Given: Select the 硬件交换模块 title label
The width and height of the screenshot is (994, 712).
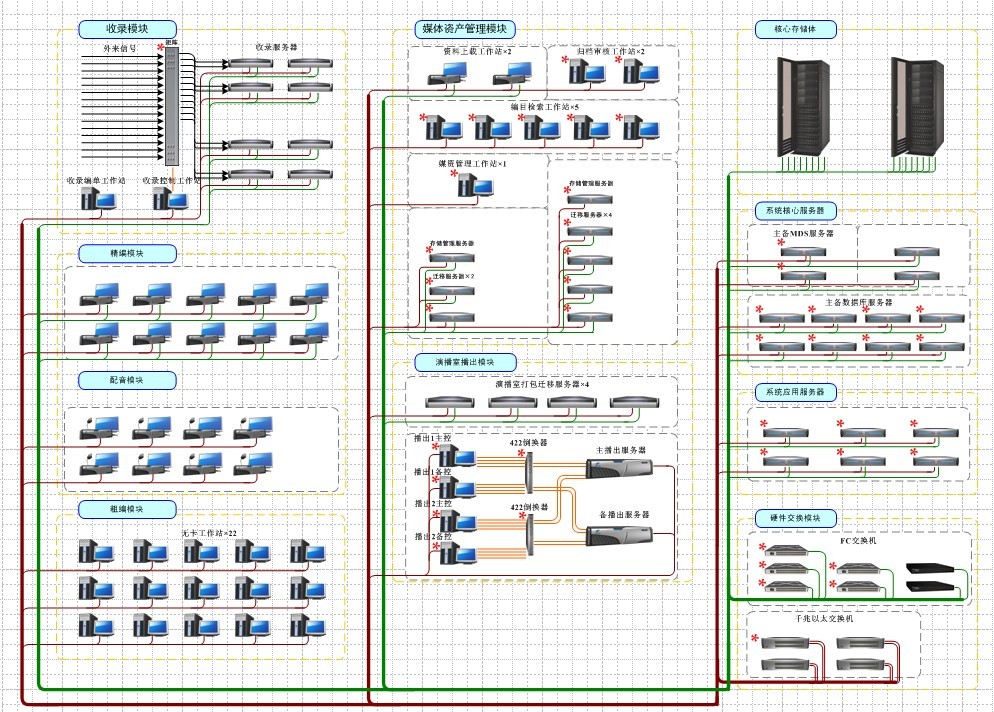Looking at the screenshot, I should pos(795,518).
